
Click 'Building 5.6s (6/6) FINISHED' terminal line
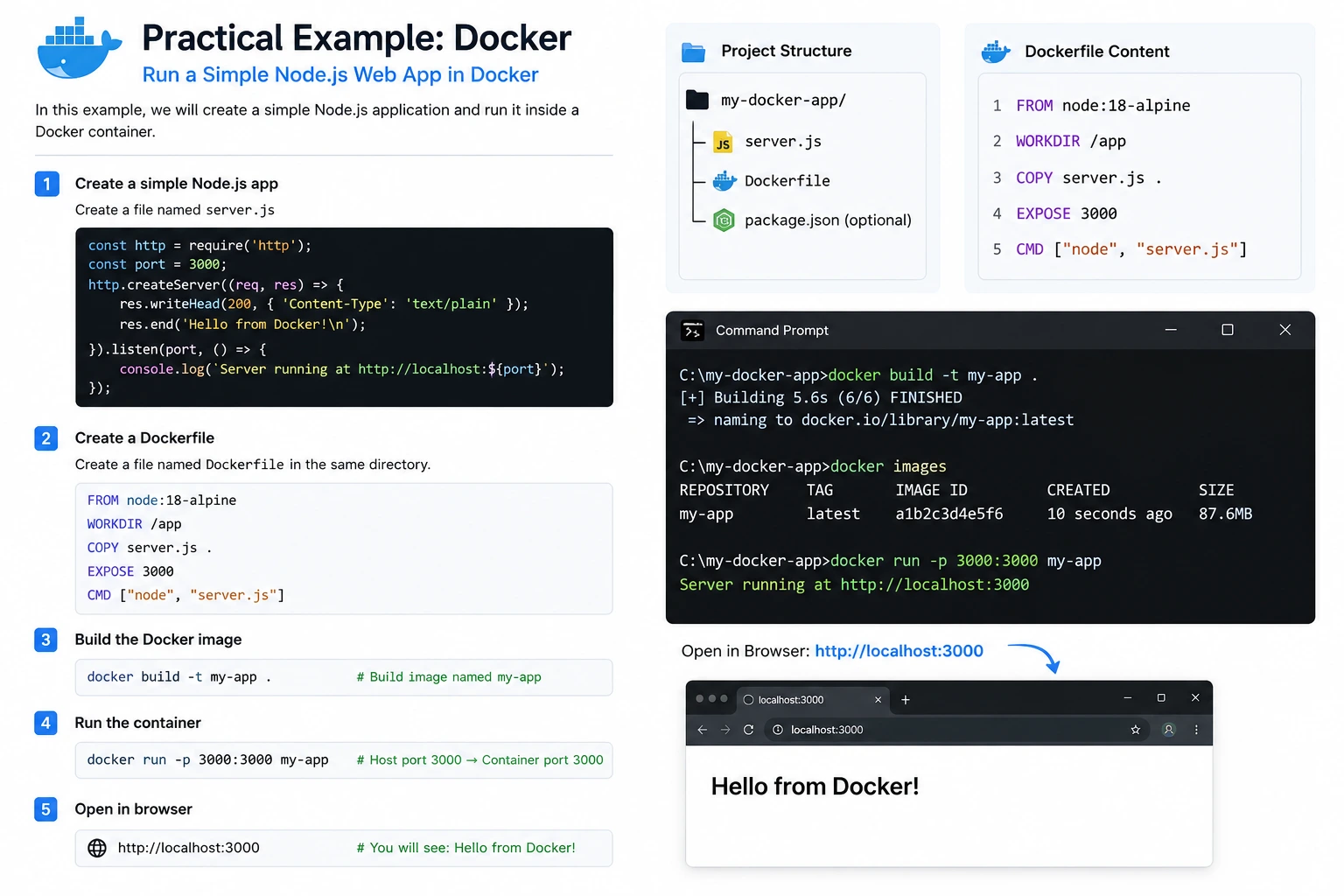tap(821, 398)
